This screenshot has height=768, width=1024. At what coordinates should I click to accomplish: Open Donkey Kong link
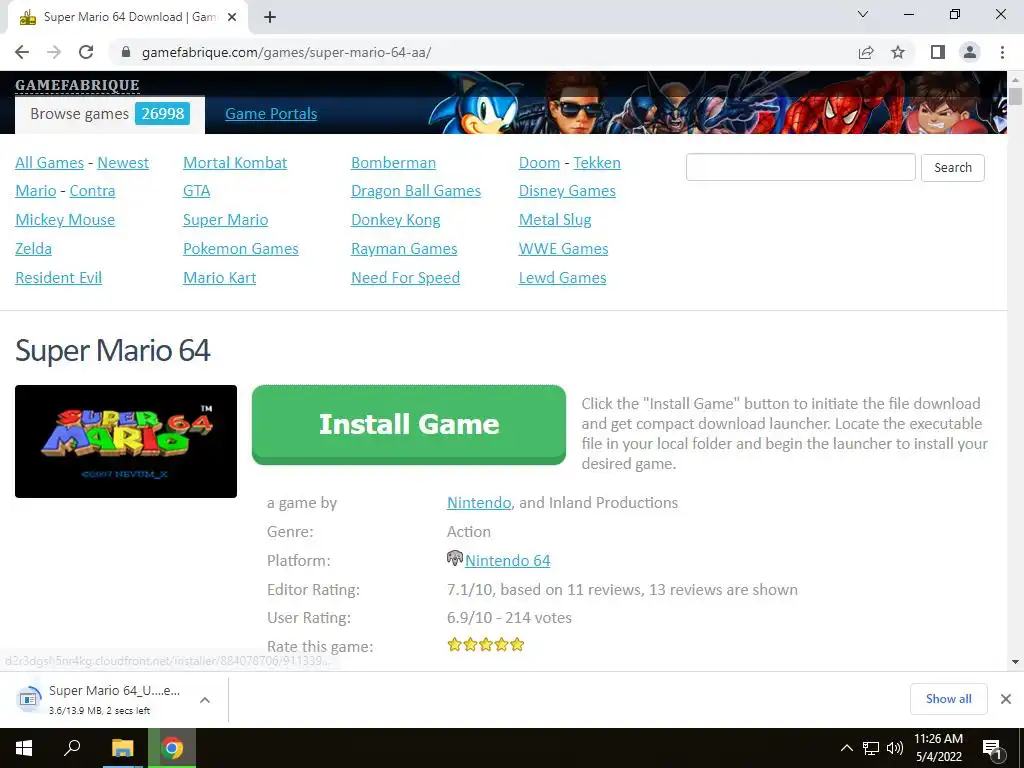click(396, 219)
